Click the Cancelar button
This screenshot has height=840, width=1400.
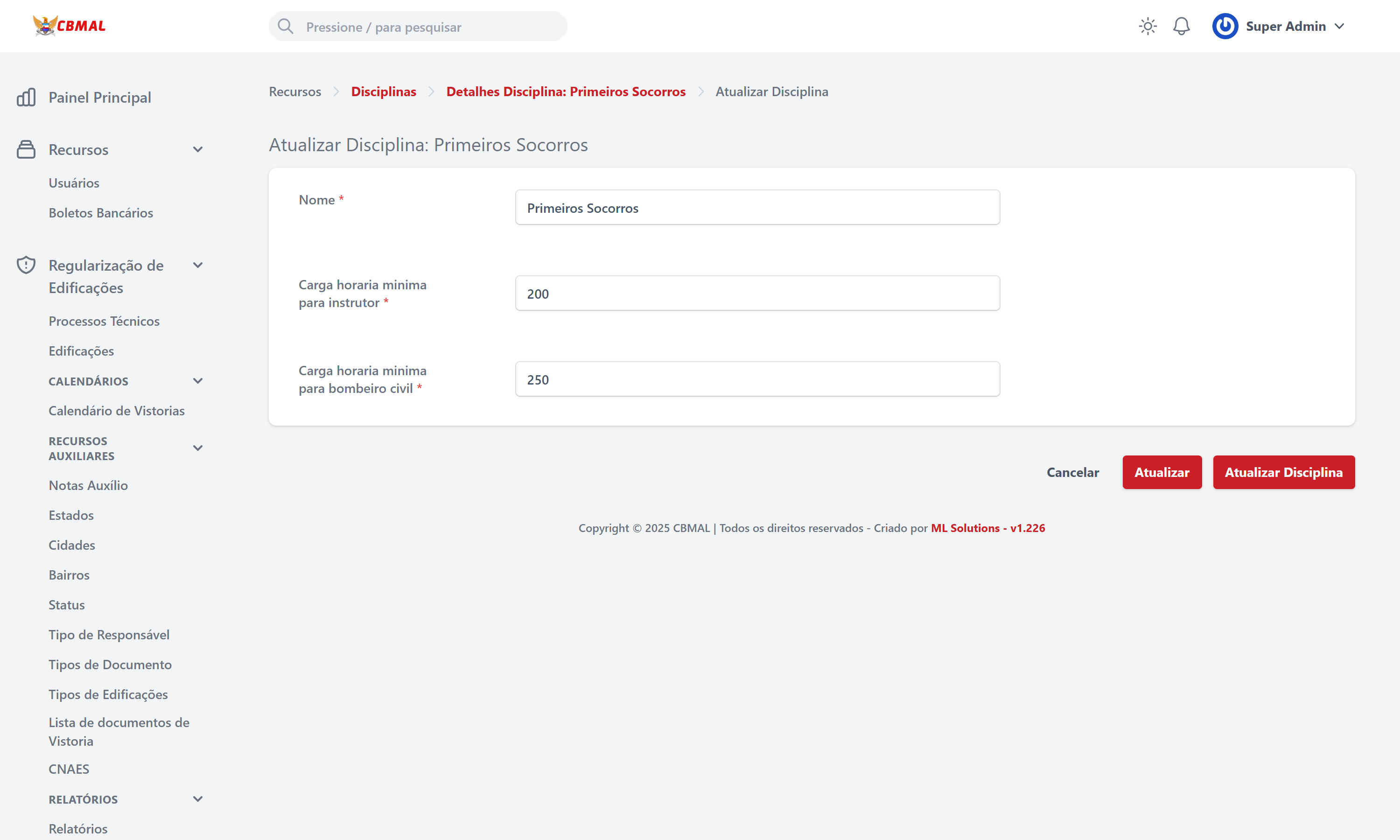[1072, 472]
